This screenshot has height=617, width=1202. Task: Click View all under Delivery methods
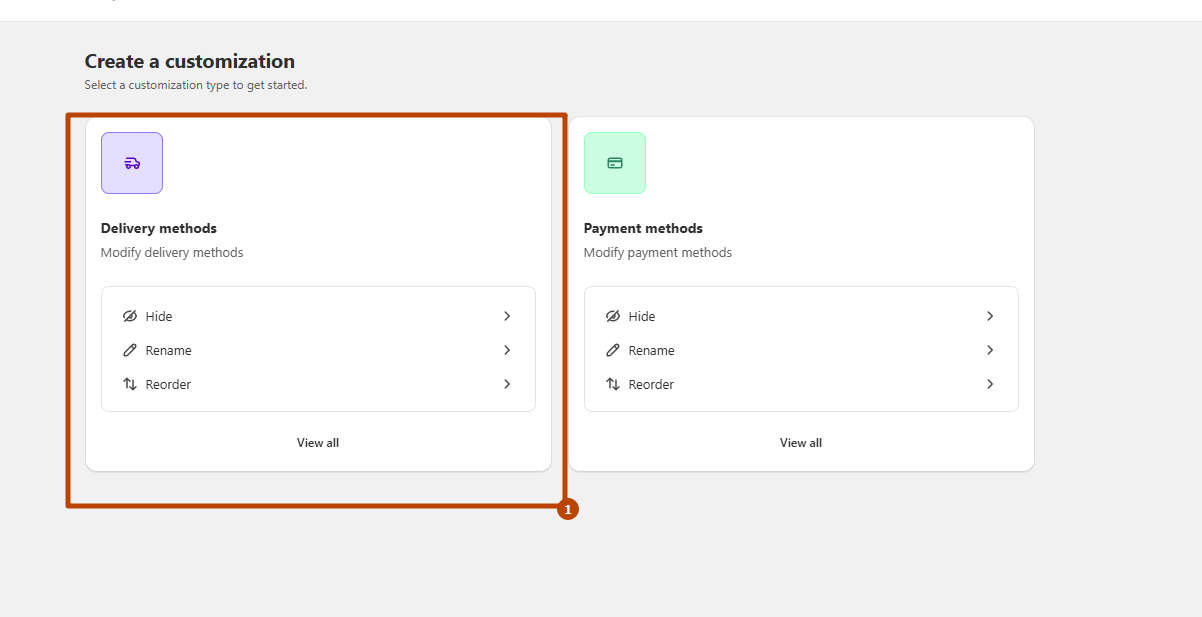click(318, 443)
